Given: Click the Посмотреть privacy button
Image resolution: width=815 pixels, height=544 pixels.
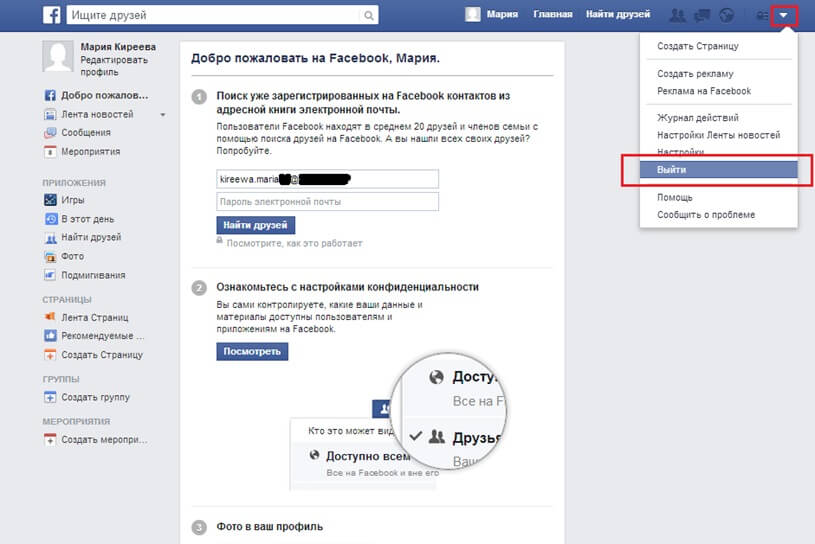Looking at the screenshot, I should click(x=252, y=351).
